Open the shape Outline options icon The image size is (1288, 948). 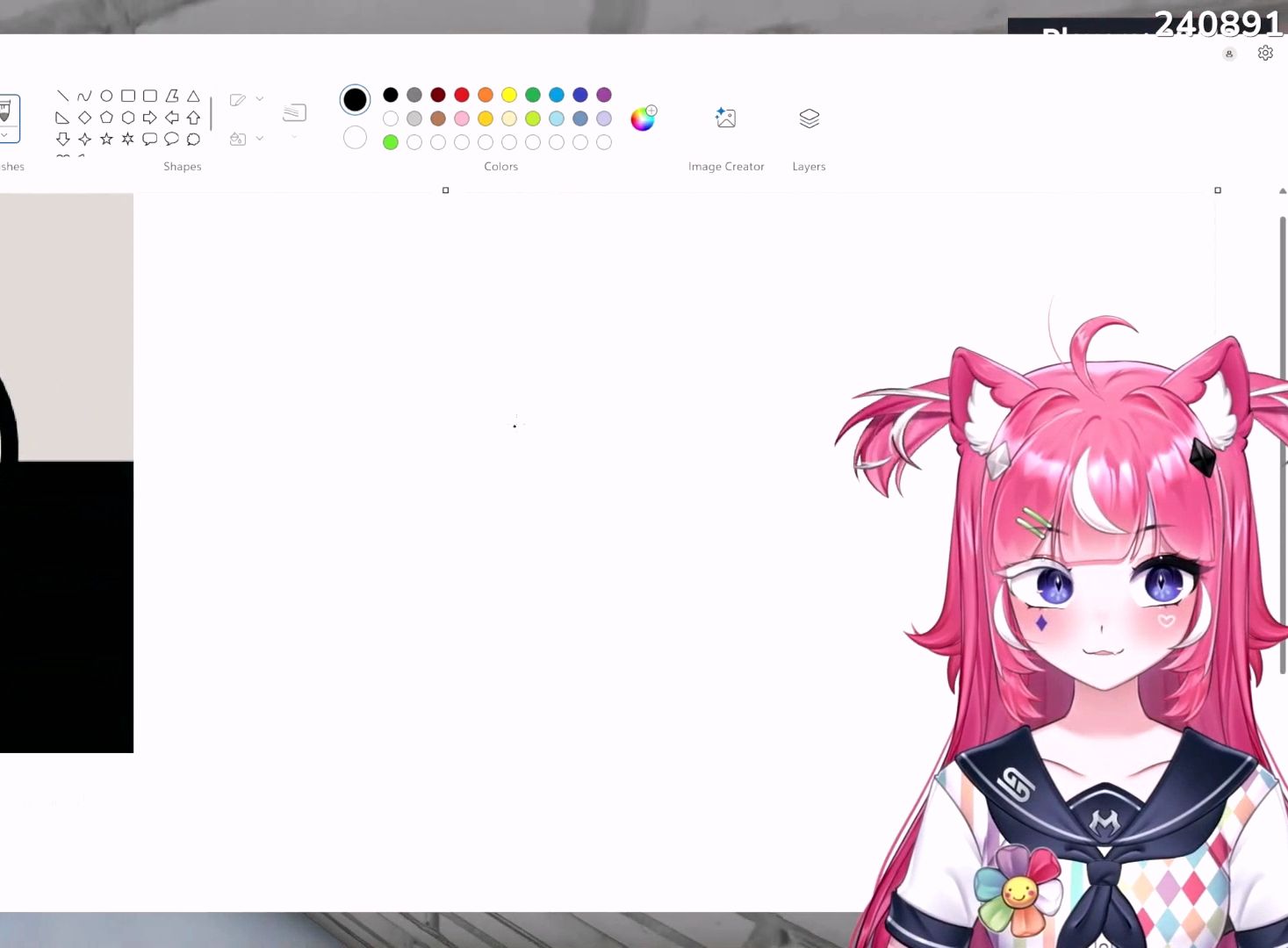coord(237,100)
